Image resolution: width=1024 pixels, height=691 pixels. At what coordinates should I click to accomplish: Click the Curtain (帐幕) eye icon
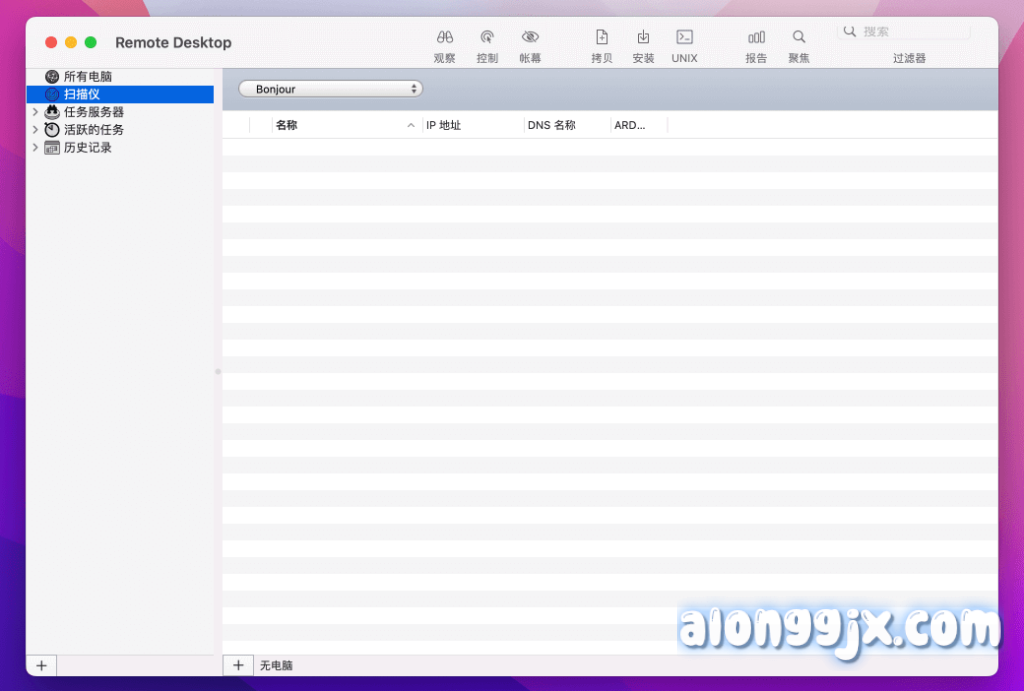click(530, 37)
